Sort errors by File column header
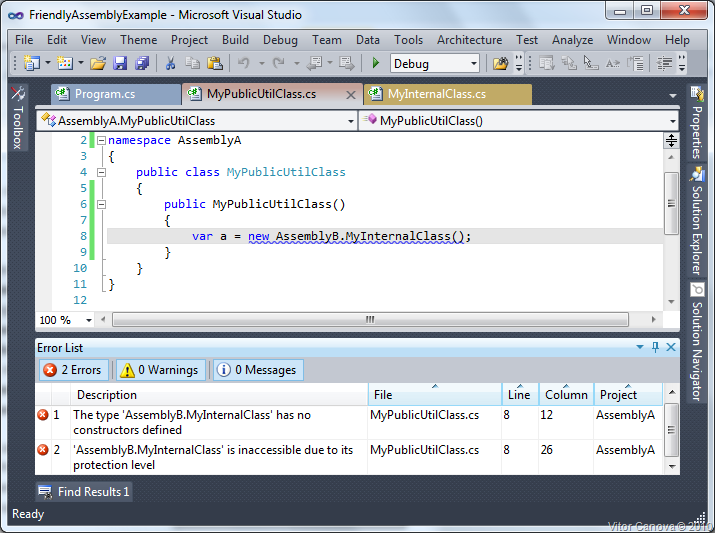Viewport: 715px width, 533px height. pyautogui.click(x=435, y=395)
